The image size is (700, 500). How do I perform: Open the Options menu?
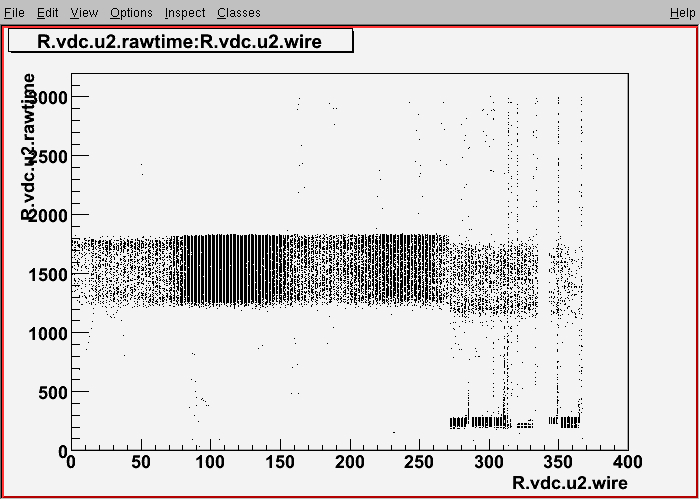(131, 13)
